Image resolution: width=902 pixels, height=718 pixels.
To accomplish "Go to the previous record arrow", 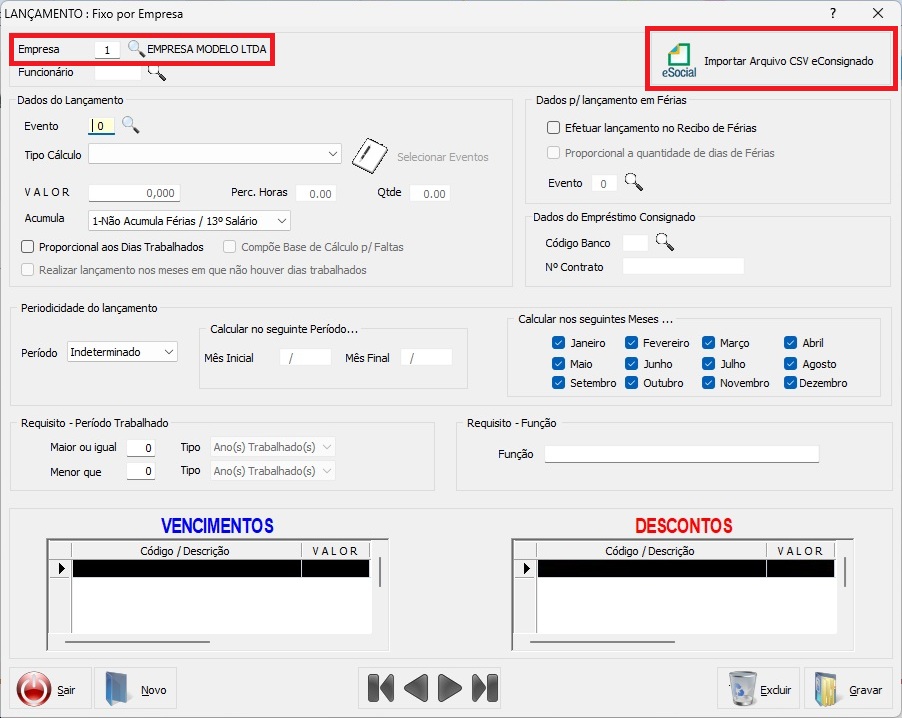I will (416, 688).
